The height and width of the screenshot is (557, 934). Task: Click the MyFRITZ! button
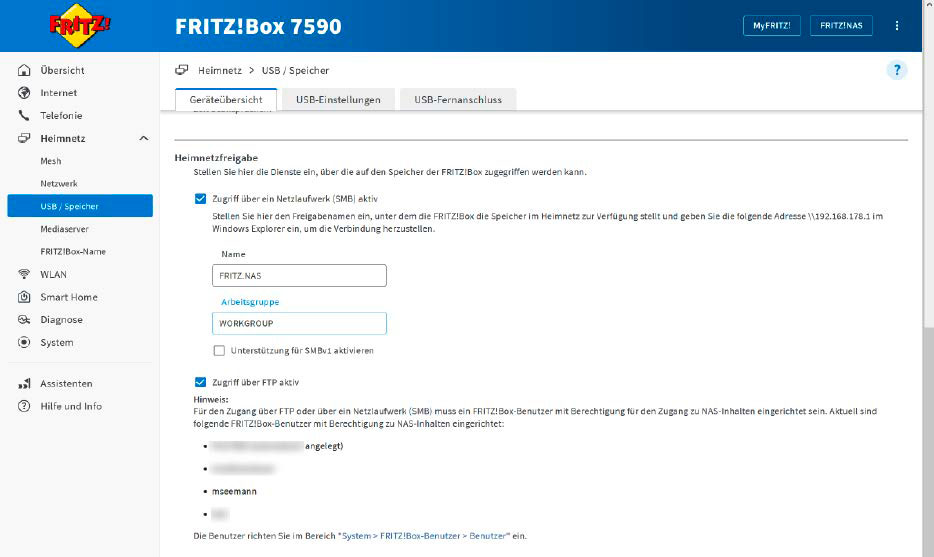pyautogui.click(x=771, y=26)
